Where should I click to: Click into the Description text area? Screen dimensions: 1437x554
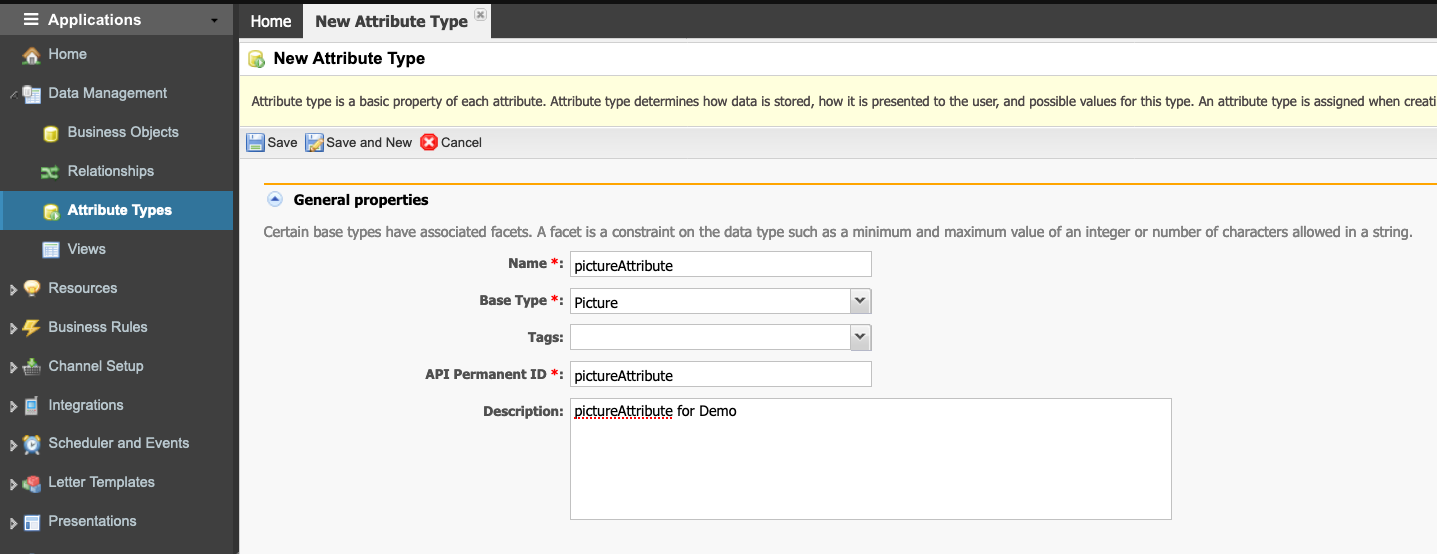click(870, 459)
